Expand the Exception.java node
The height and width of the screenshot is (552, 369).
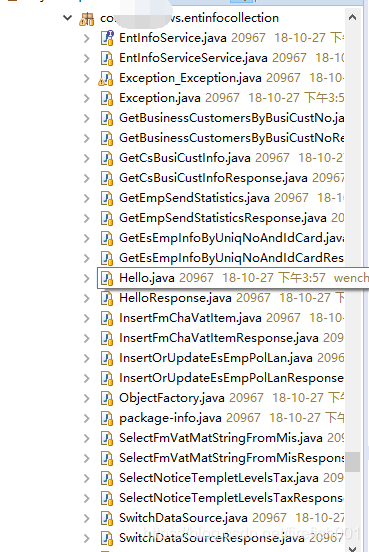coord(87,98)
